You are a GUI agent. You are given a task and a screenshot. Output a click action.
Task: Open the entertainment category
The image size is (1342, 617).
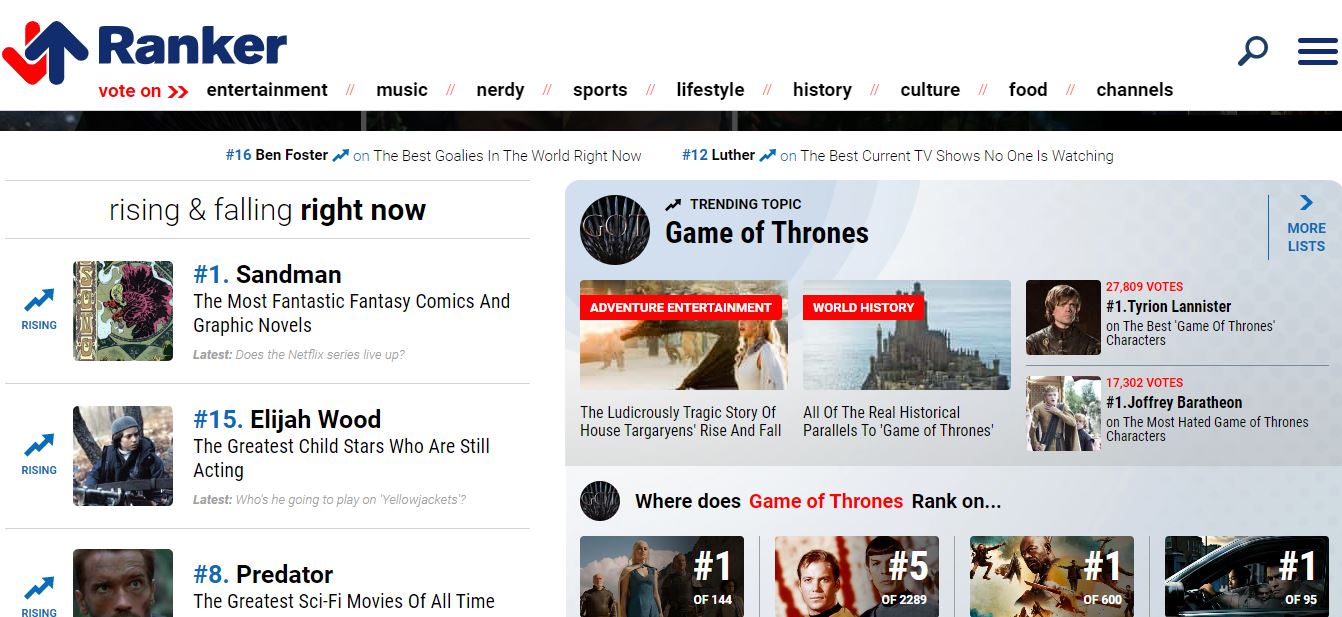click(267, 90)
